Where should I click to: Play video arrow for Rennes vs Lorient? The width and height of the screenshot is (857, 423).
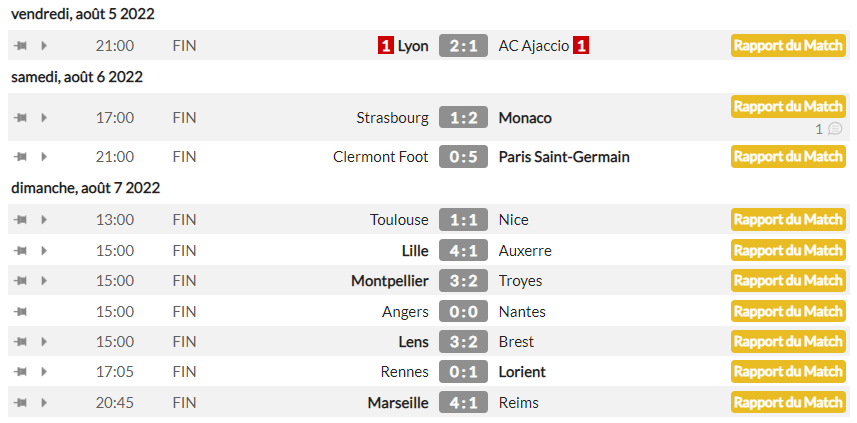(44, 372)
